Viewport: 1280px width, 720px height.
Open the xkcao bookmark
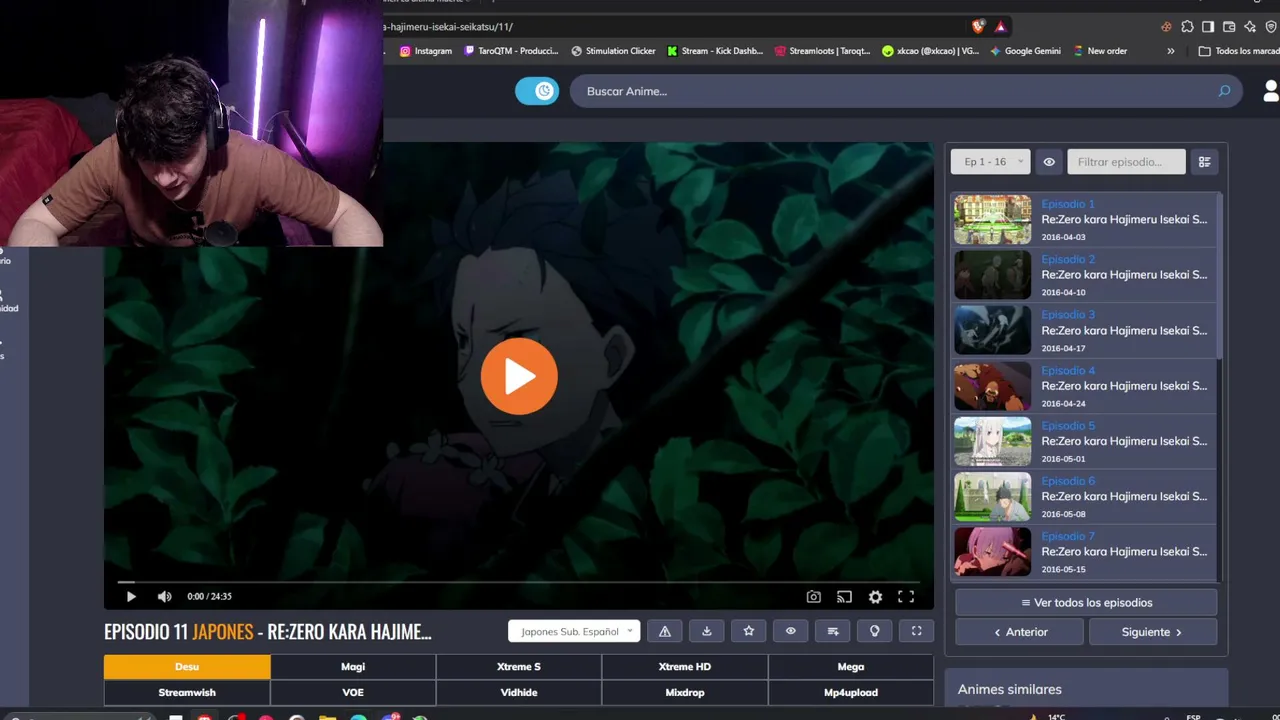click(x=931, y=51)
